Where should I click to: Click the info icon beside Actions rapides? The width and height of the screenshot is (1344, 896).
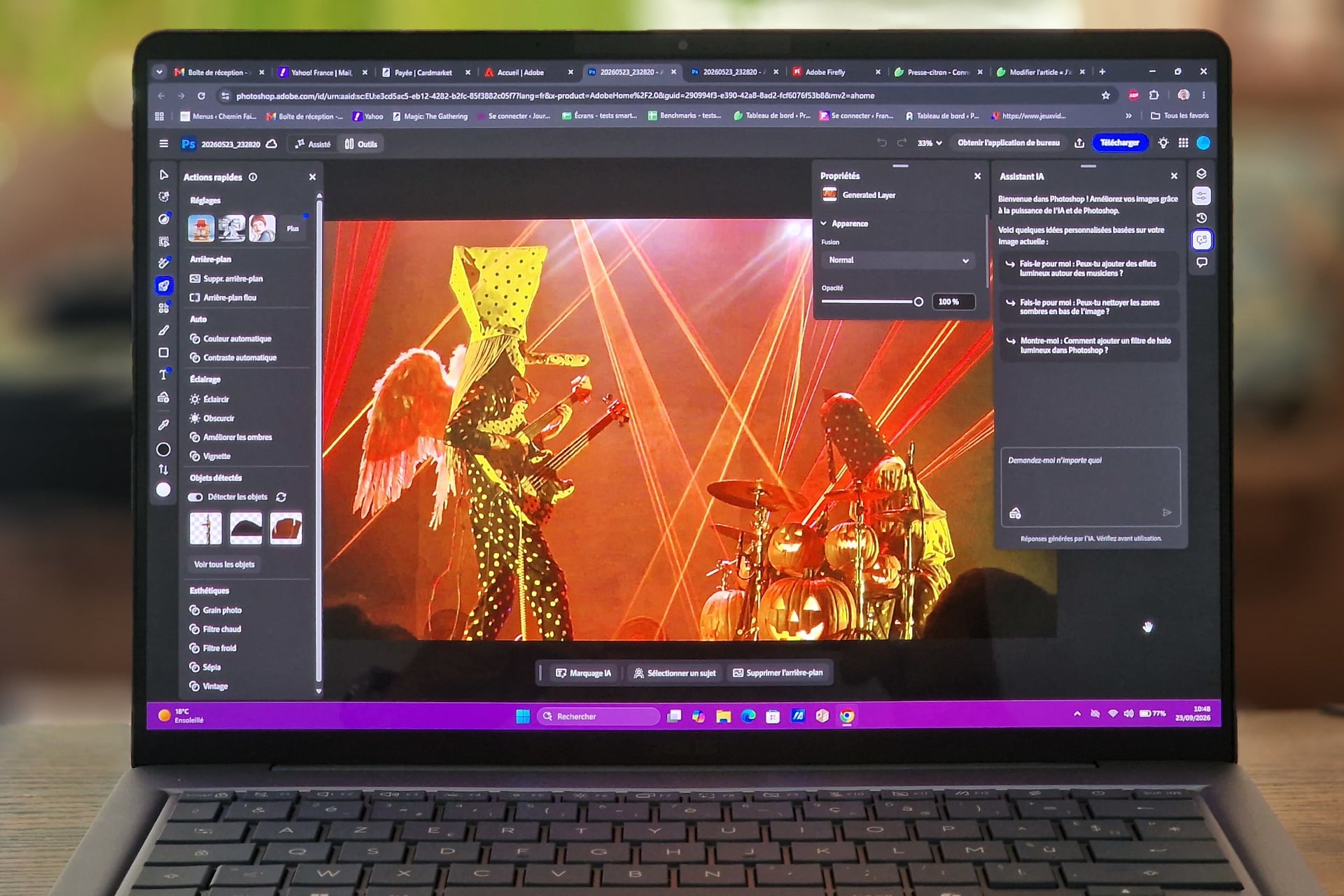[253, 177]
